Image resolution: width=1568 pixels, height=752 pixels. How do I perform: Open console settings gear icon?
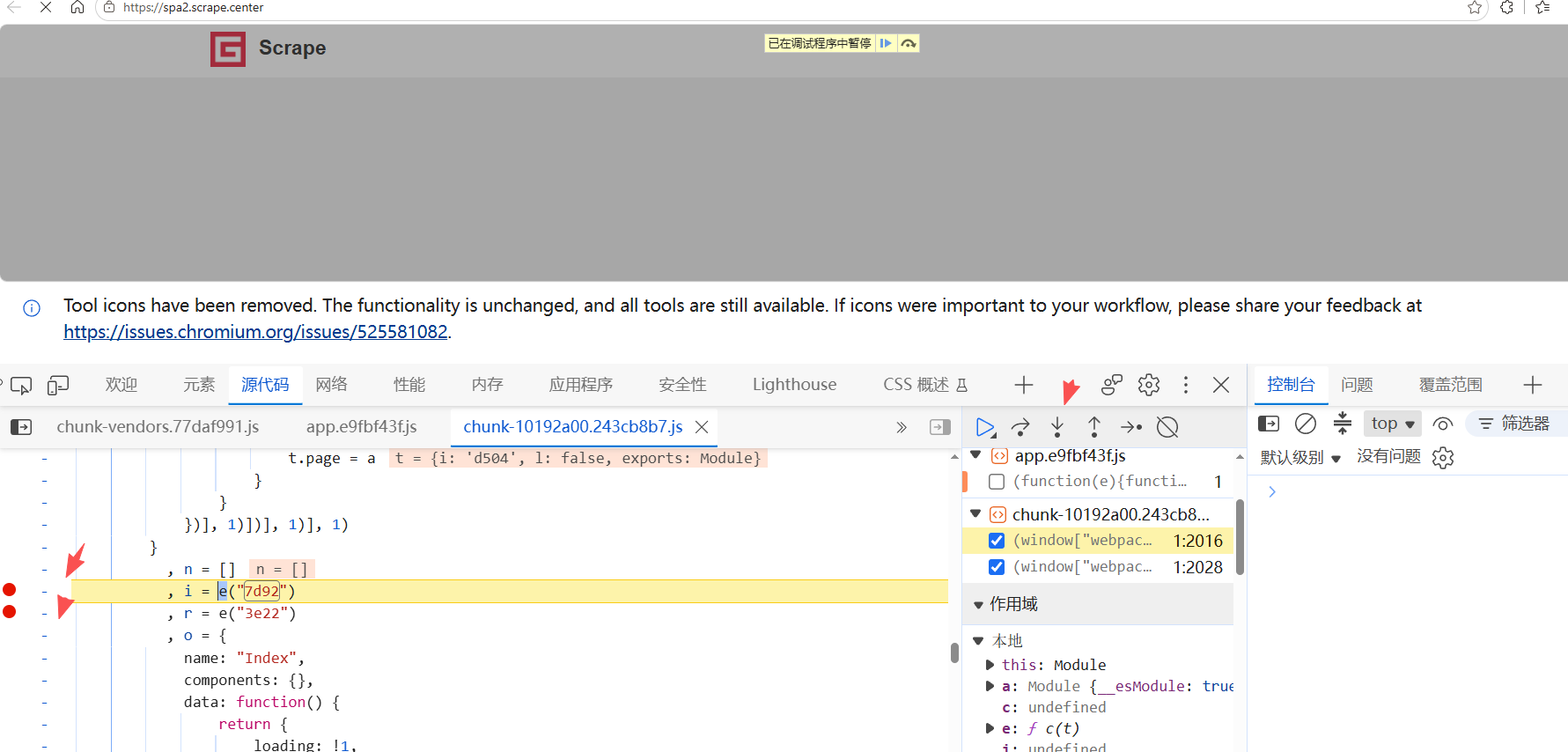coord(1443,457)
